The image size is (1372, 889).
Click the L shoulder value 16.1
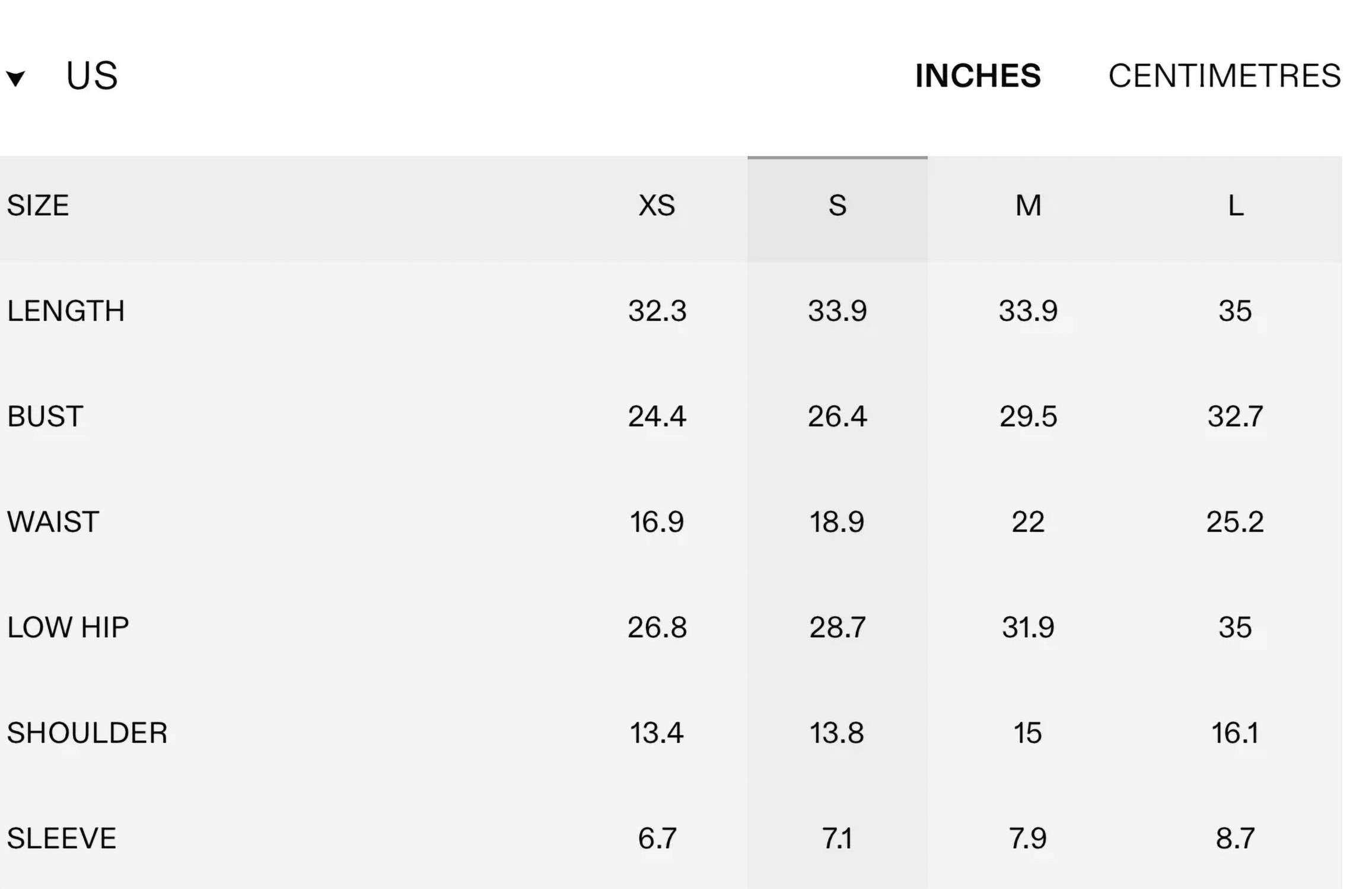pyautogui.click(x=1235, y=733)
